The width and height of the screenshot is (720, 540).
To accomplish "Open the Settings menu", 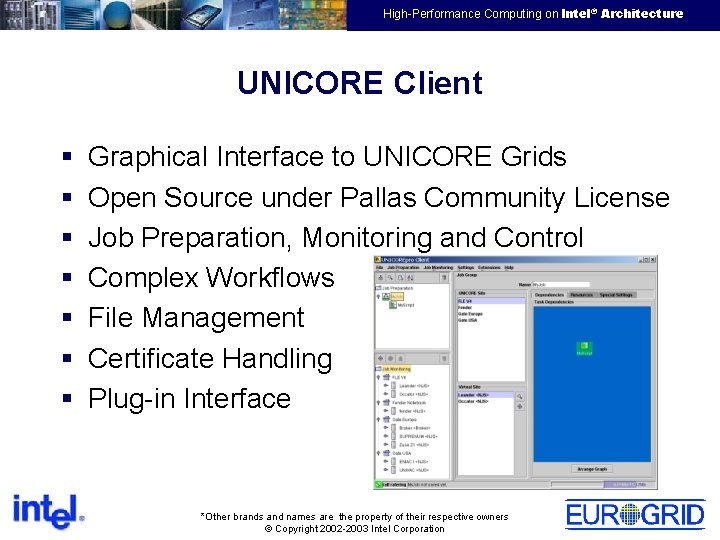I will pyautogui.click(x=466, y=267).
